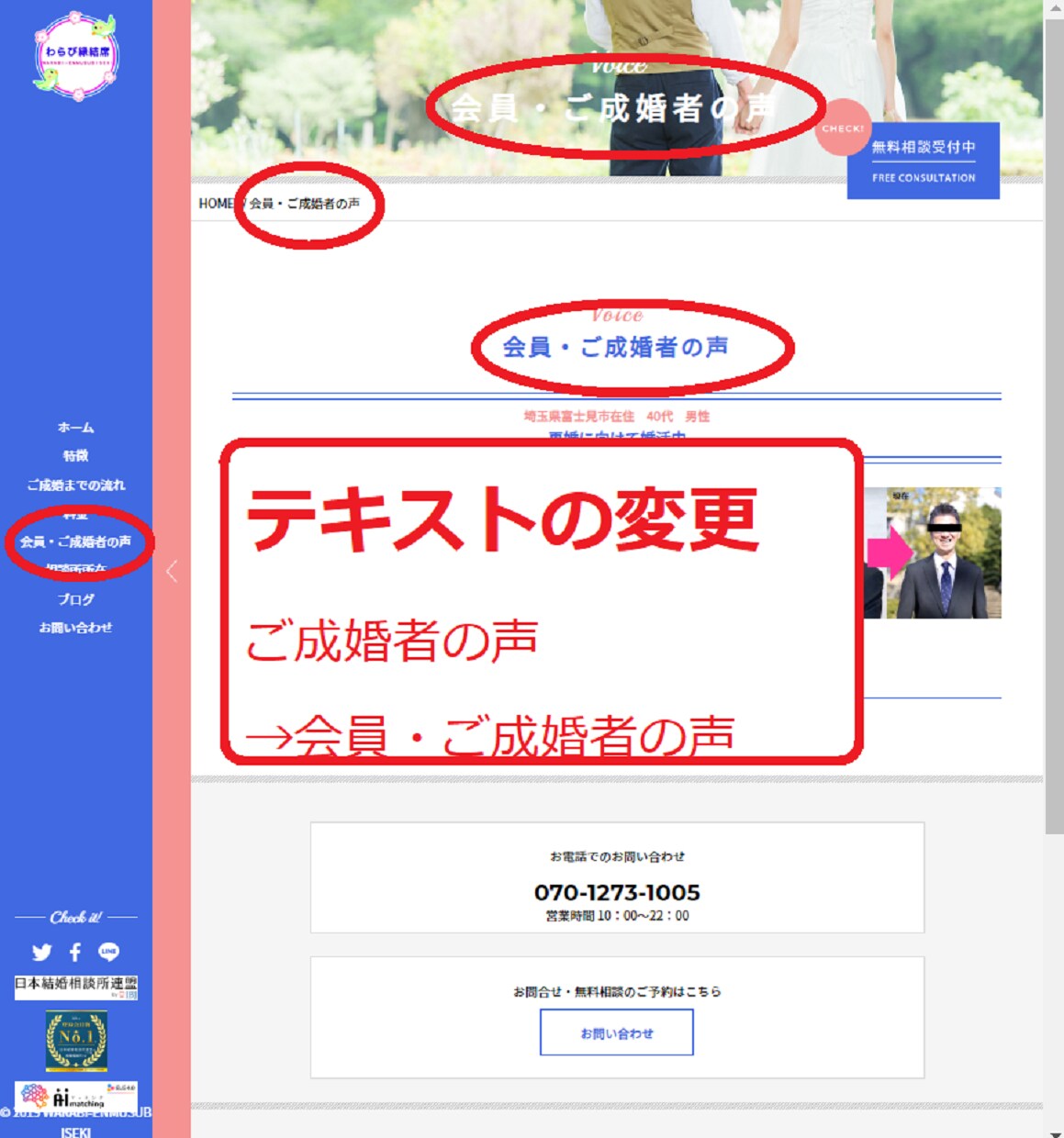The height and width of the screenshot is (1138, 1064).
Task: Open the Twitter icon in sidebar
Action: point(42,952)
